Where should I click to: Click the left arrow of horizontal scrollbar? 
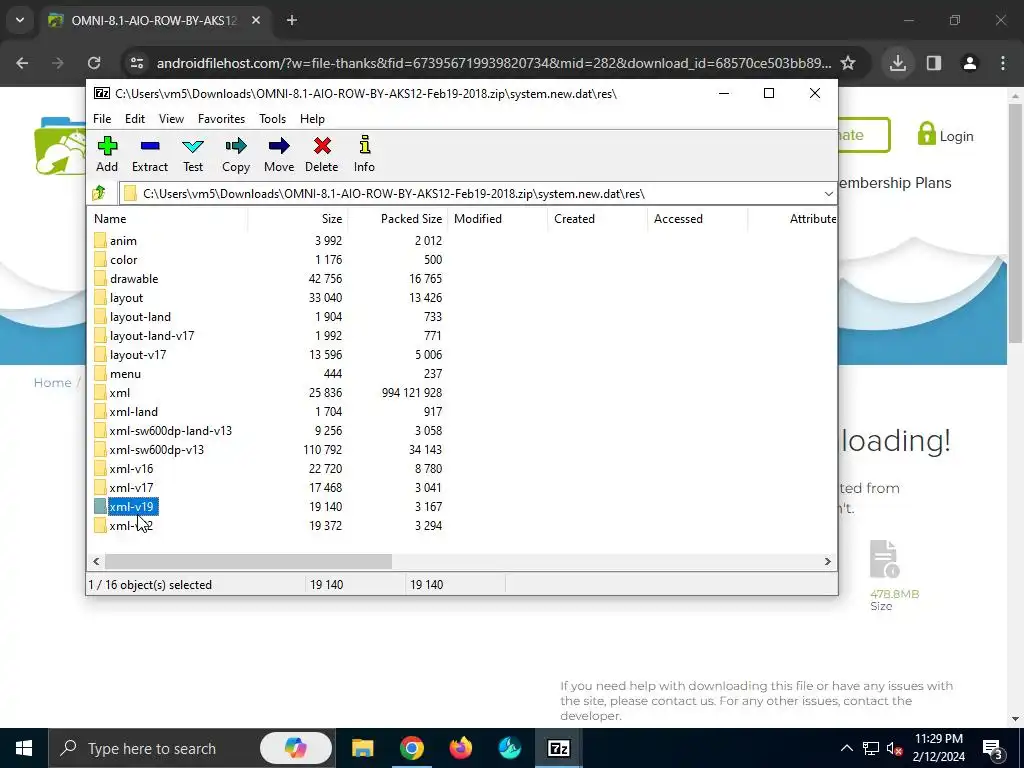tap(97, 561)
